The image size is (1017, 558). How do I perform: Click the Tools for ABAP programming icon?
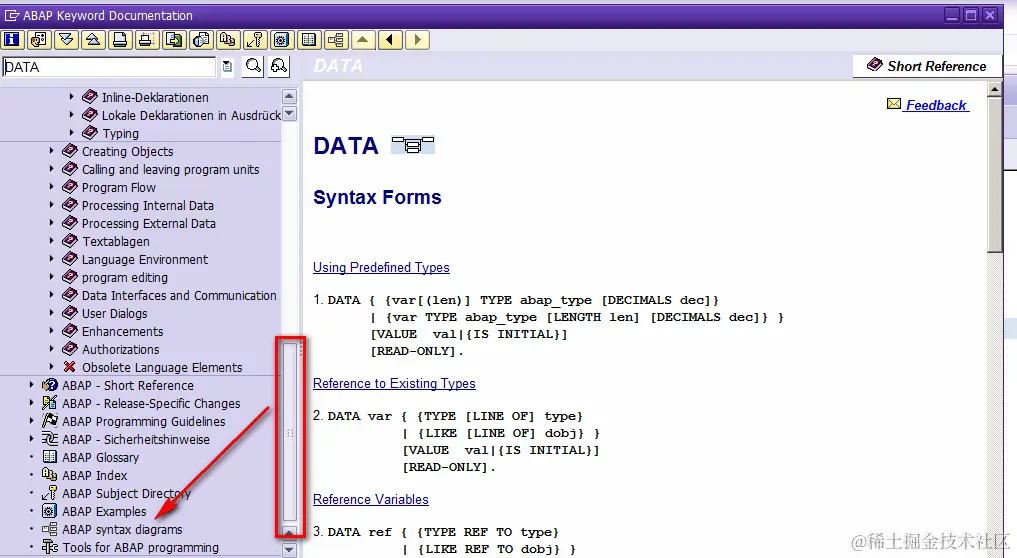click(x=49, y=547)
